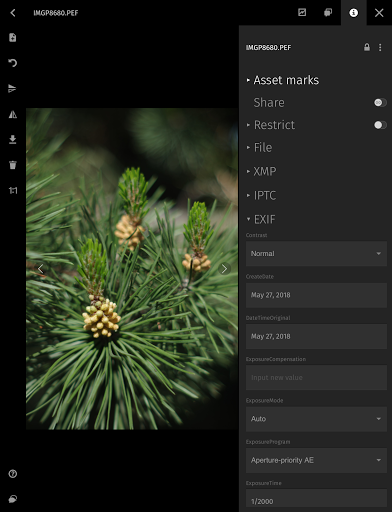This screenshot has width=392, height=512.
Task: Go back with the top-left arrow
Action: pyautogui.click(x=13, y=13)
